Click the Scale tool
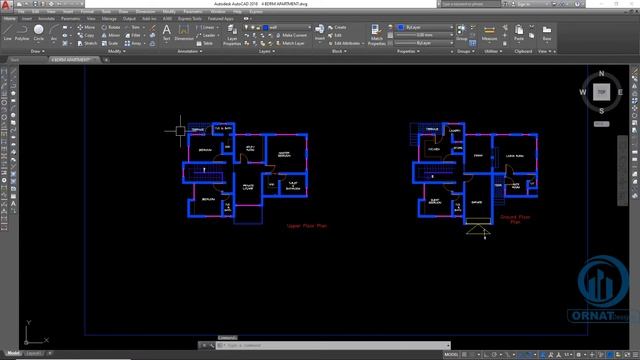This screenshot has height=360, width=640. coord(110,43)
